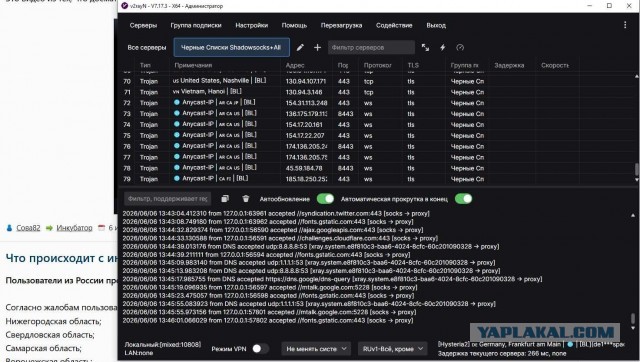Toggle Автоматическая прокрутка в конец switch

(x=463, y=199)
